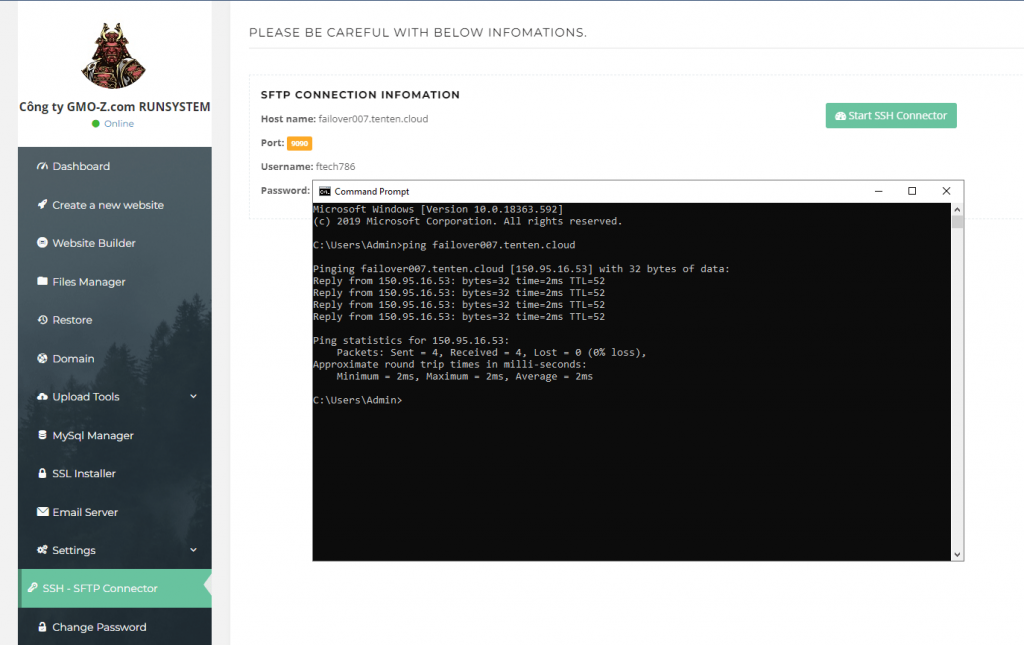Click the SSL Installer lock icon
This screenshot has height=645, width=1024.
click(43, 474)
